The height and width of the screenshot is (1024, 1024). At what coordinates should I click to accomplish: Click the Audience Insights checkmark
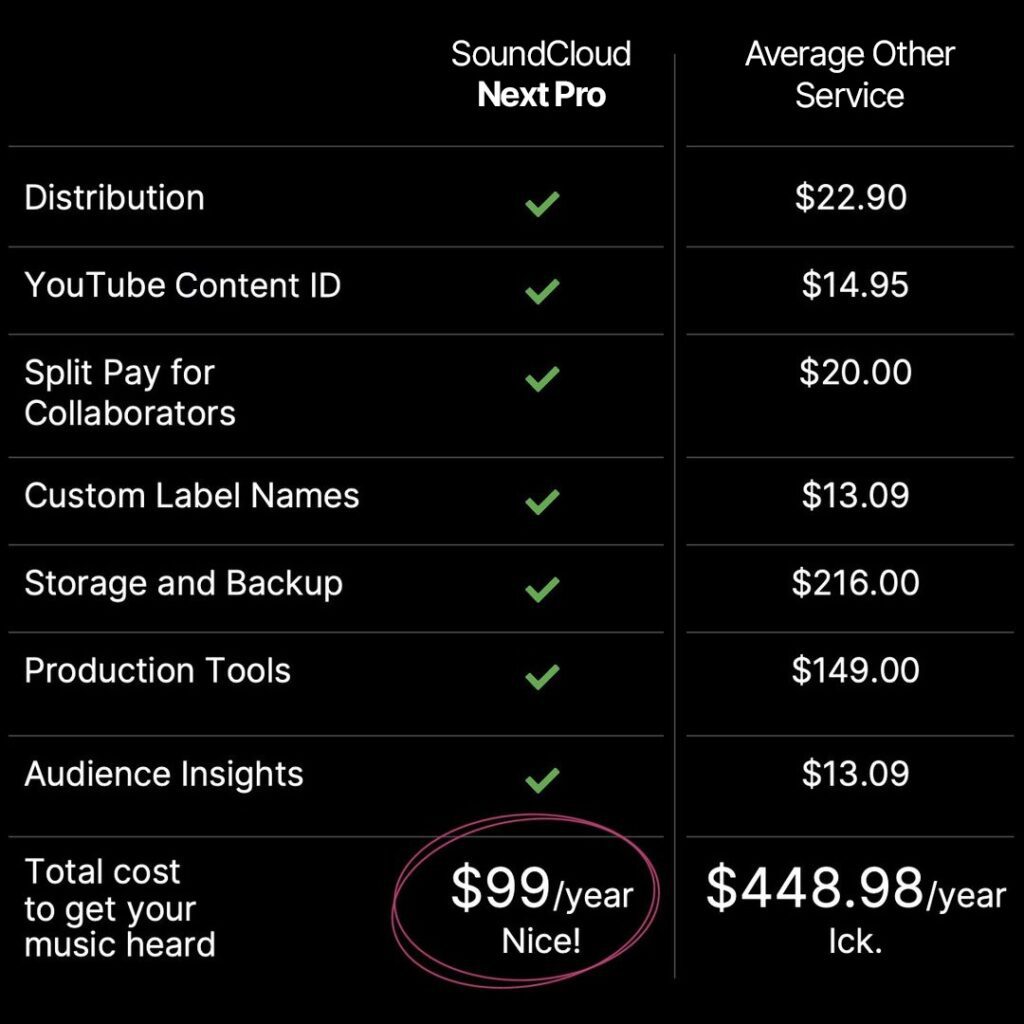(x=542, y=779)
